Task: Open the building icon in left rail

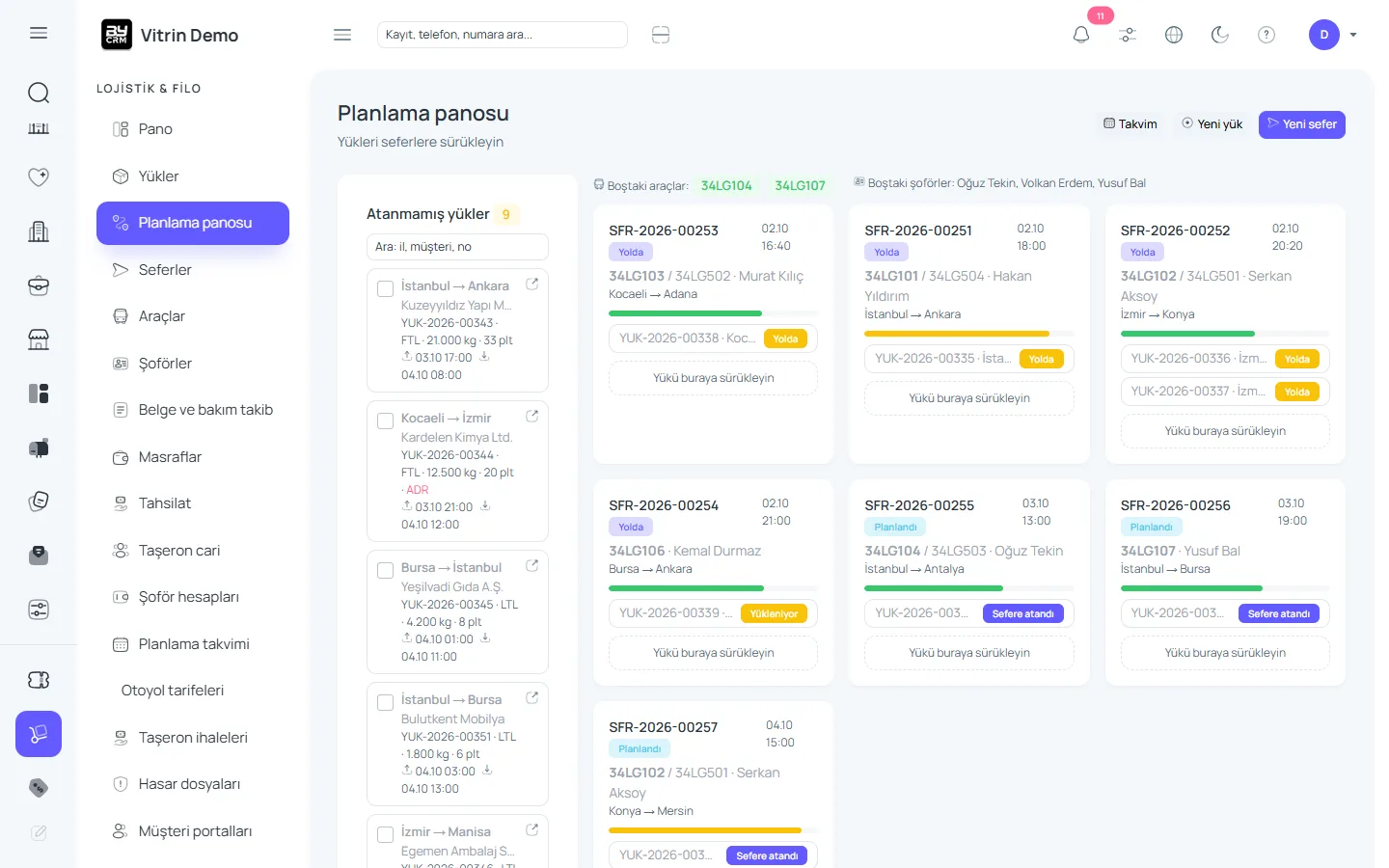Action: coord(39,231)
